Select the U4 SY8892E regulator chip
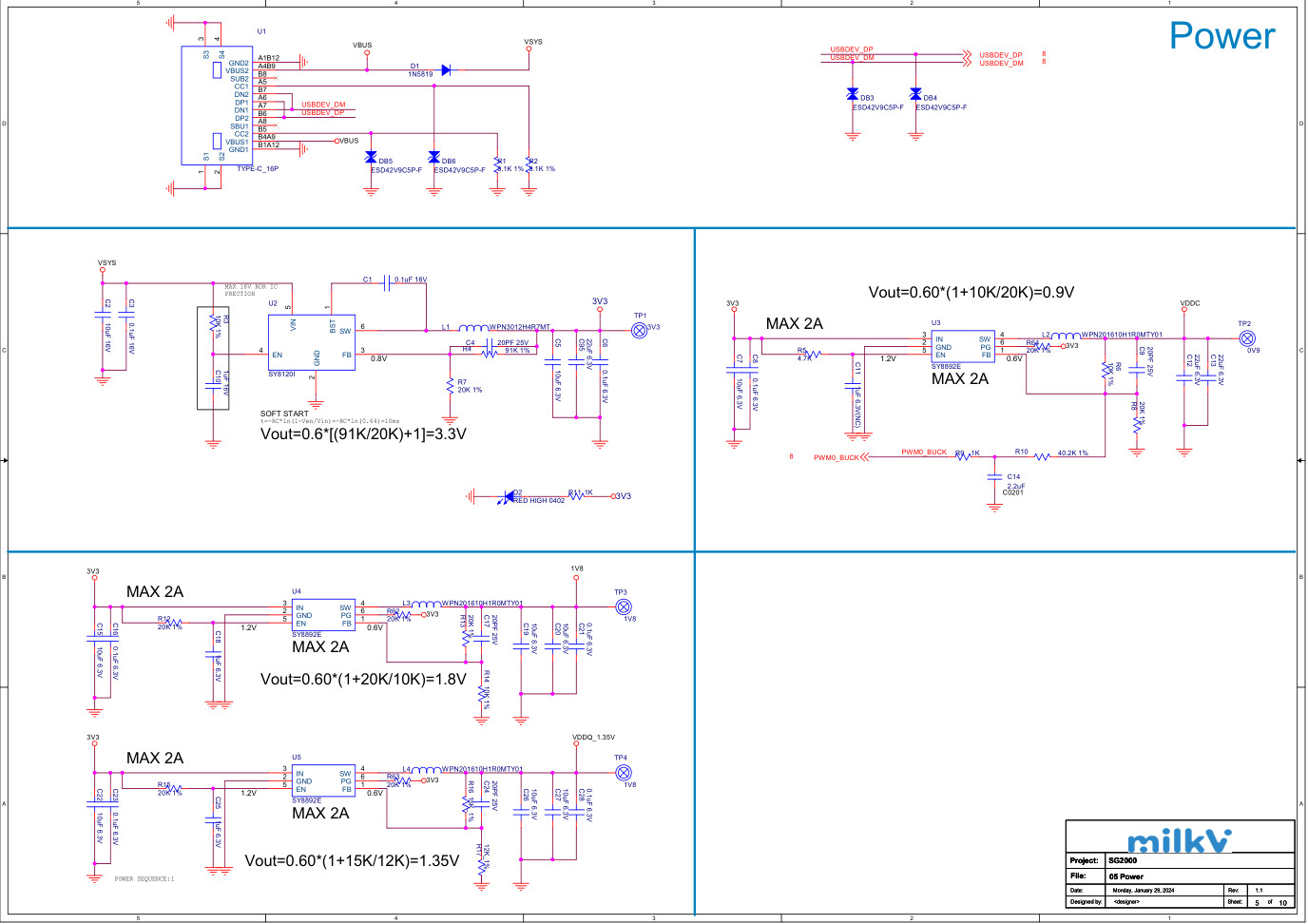The height and width of the screenshot is (924, 1308). pos(323,615)
